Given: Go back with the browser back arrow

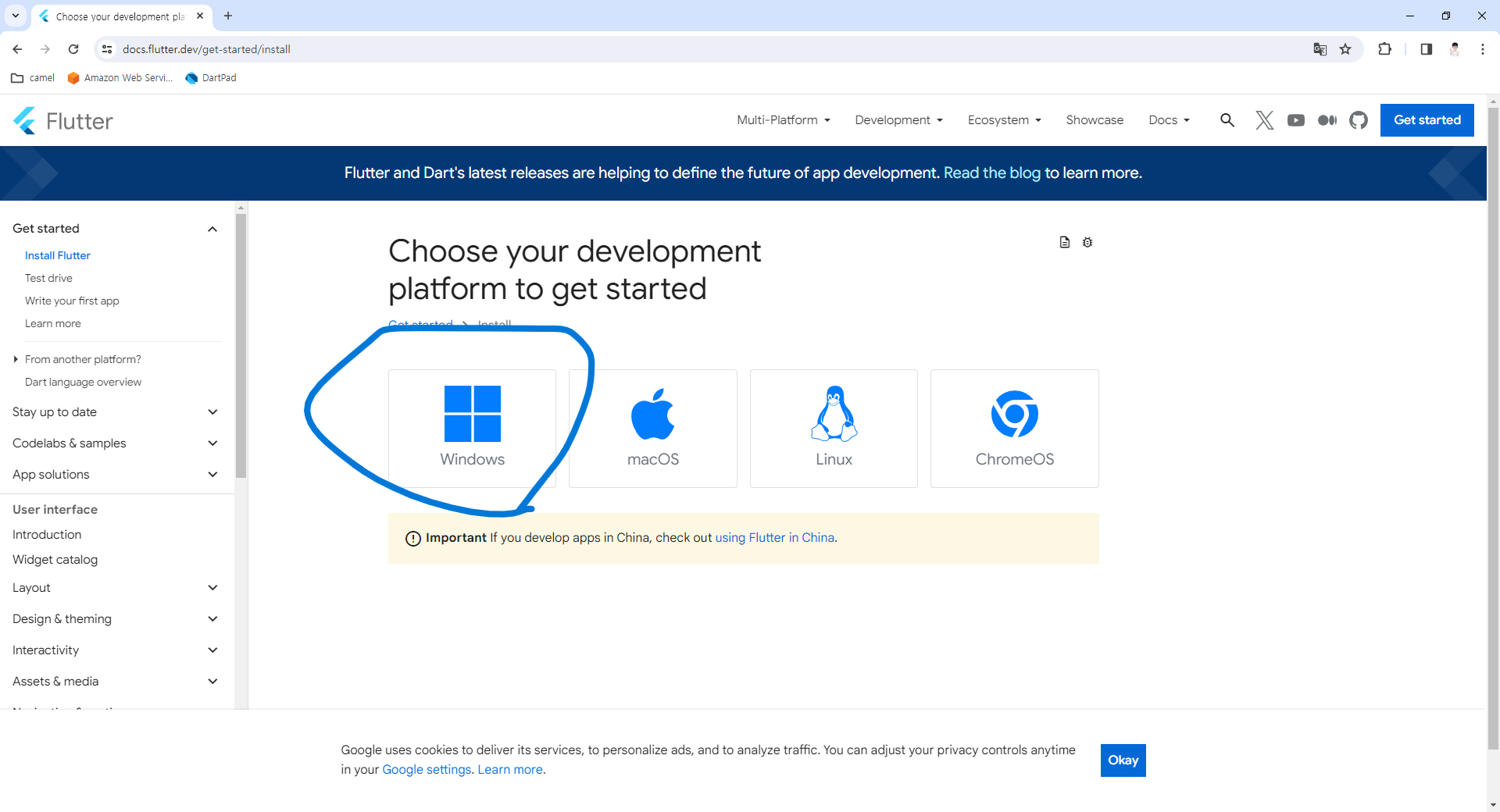Looking at the screenshot, I should [17, 49].
